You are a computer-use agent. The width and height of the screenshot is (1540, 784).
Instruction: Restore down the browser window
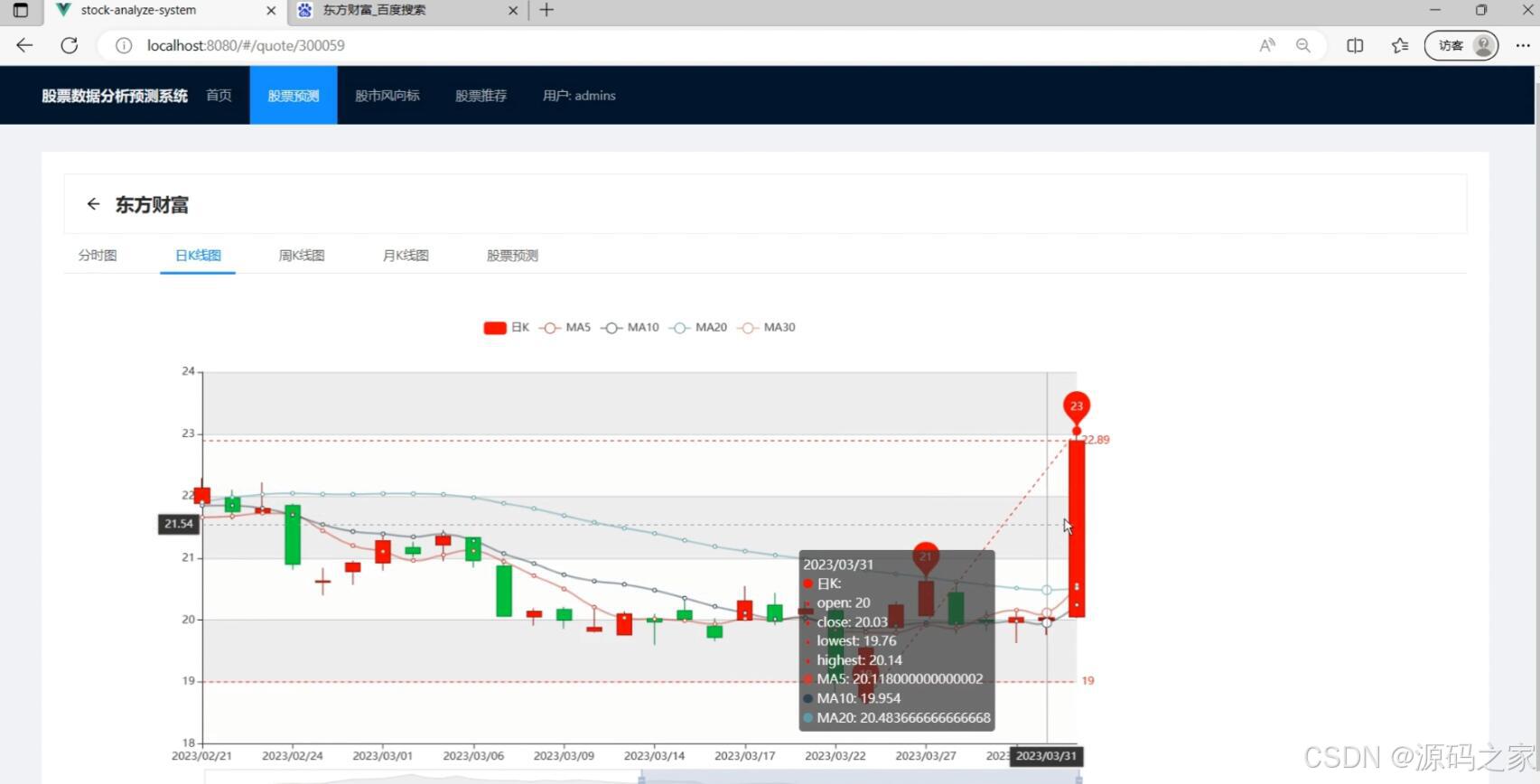1481,10
